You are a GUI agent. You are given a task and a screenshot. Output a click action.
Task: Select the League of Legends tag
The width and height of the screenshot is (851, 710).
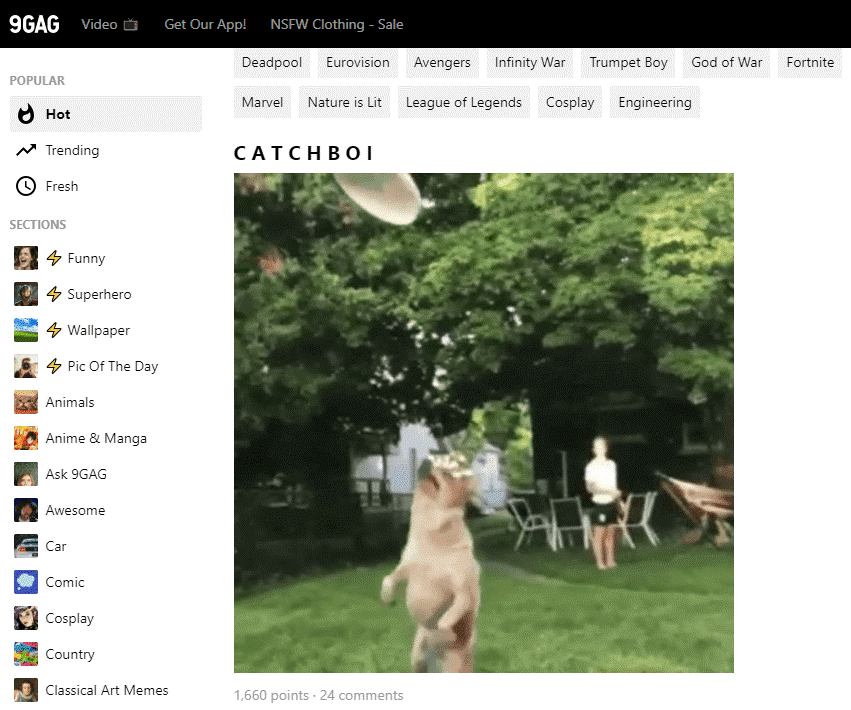[463, 102]
